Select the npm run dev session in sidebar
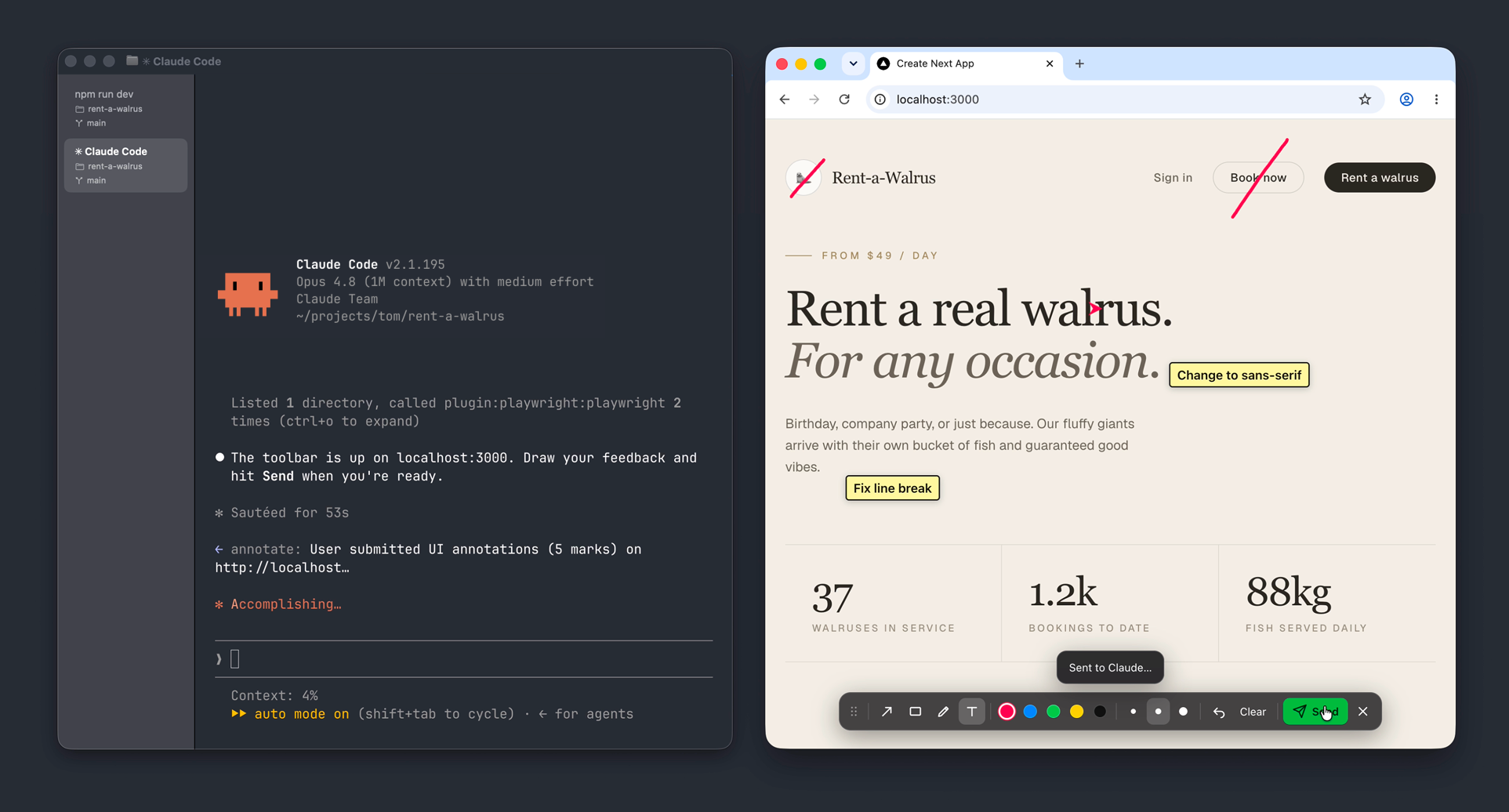 click(x=125, y=108)
